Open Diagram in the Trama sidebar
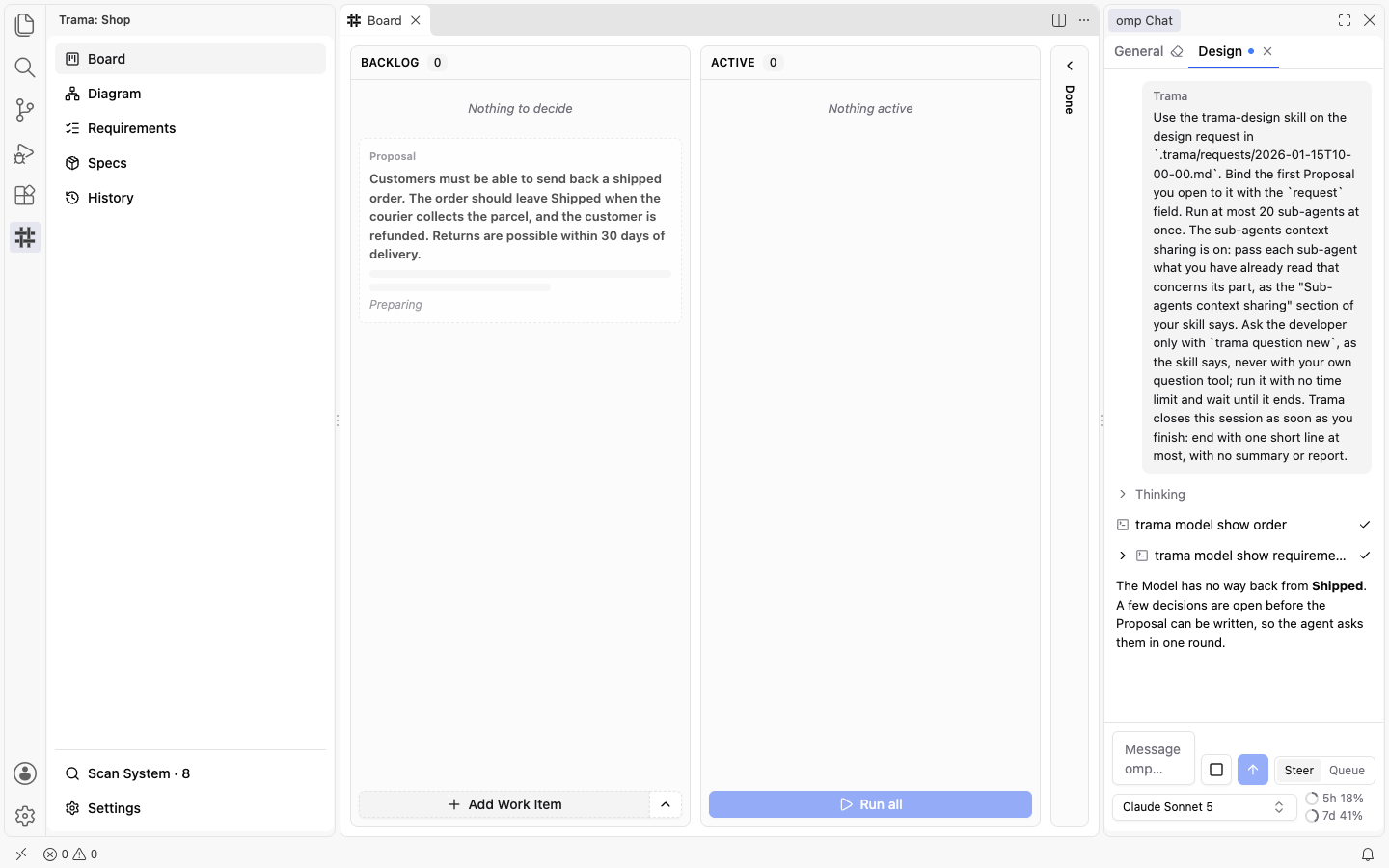Viewport: 1389px width, 868px height. (191, 94)
